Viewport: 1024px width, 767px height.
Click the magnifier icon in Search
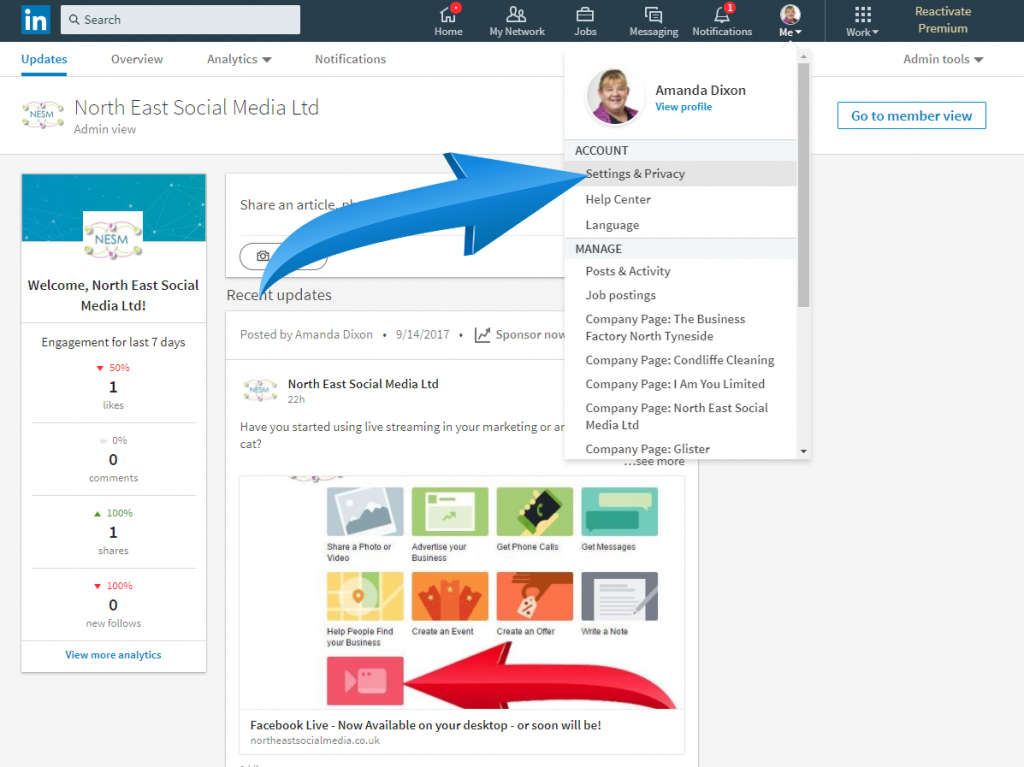[74, 20]
